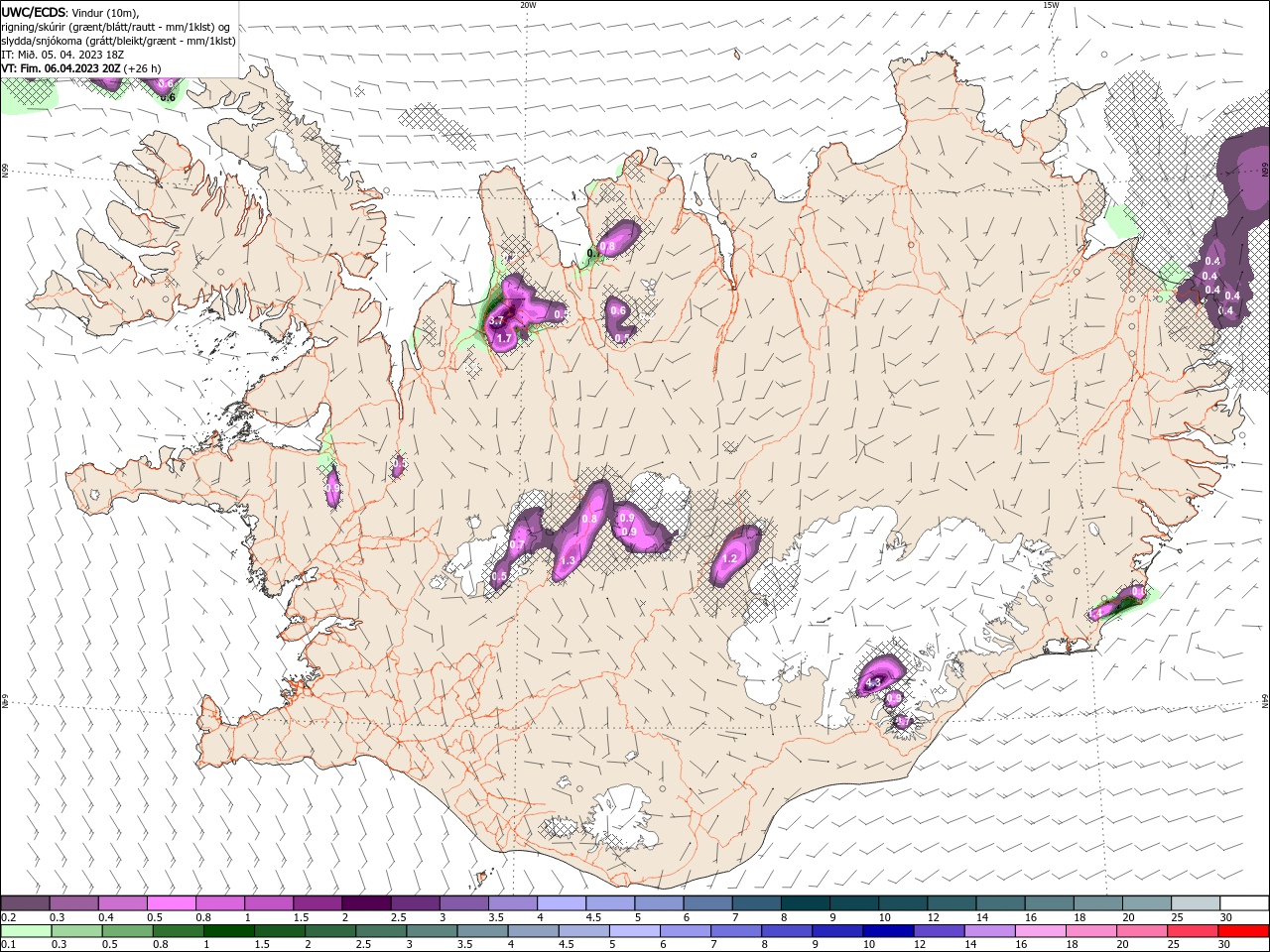Image resolution: width=1270 pixels, height=952 pixels.
Task: Click the pure red swatch labeled 30
Action: pos(1244,931)
